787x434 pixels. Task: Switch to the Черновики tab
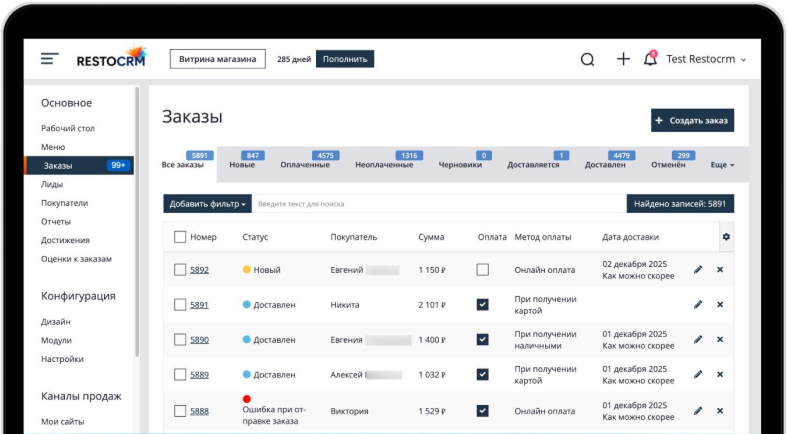(x=460, y=165)
